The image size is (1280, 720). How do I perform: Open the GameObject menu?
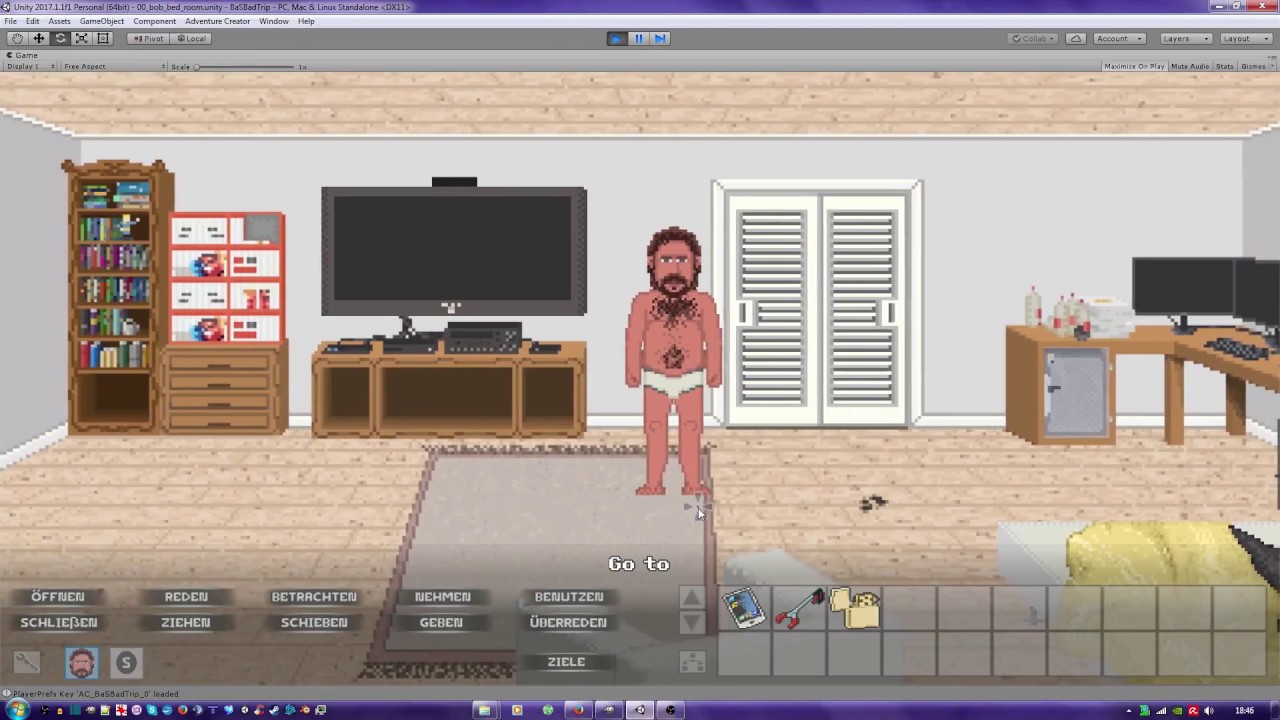[x=102, y=21]
